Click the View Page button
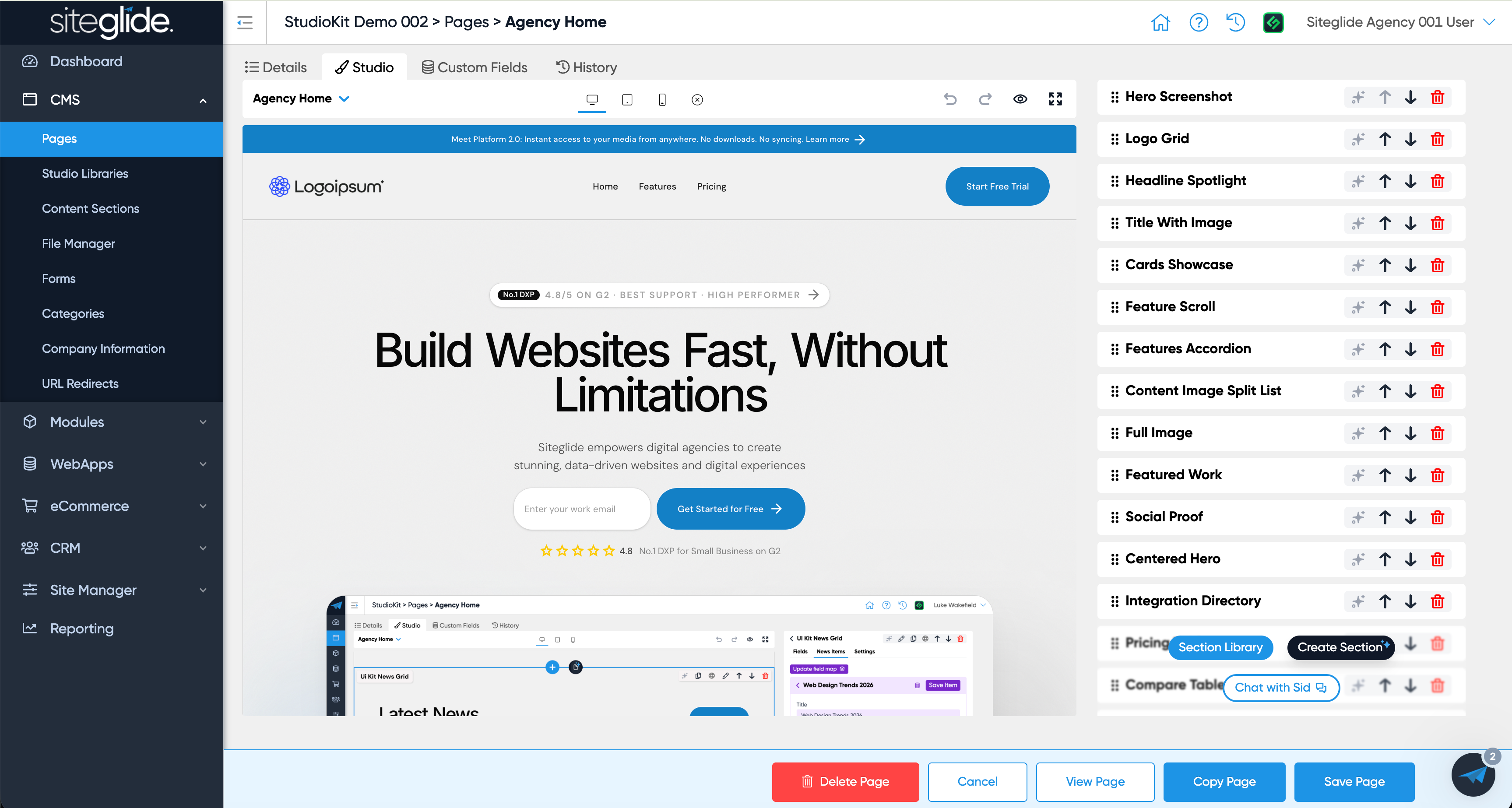1512x808 pixels. (1095, 782)
